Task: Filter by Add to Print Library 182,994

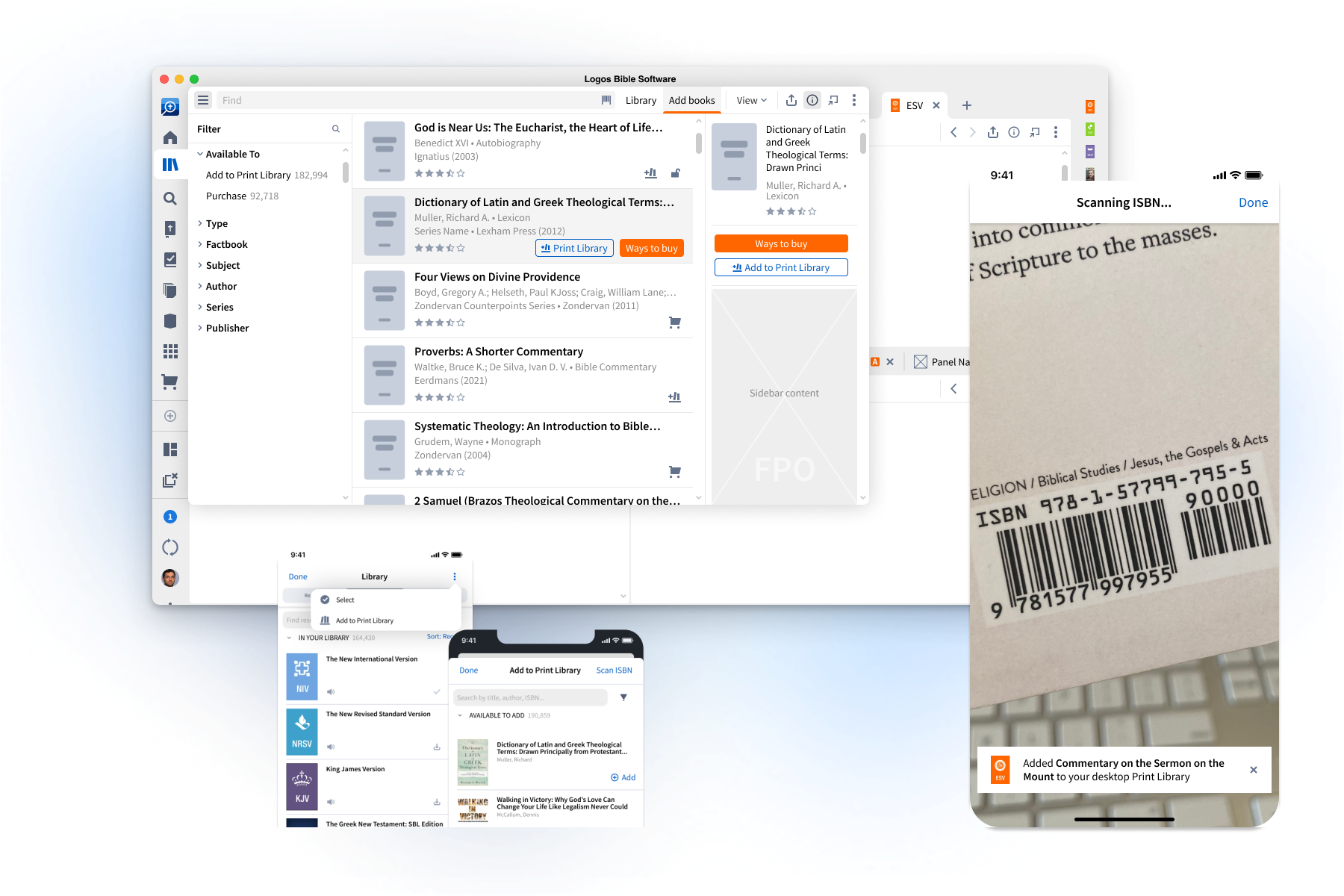Action: (267, 175)
